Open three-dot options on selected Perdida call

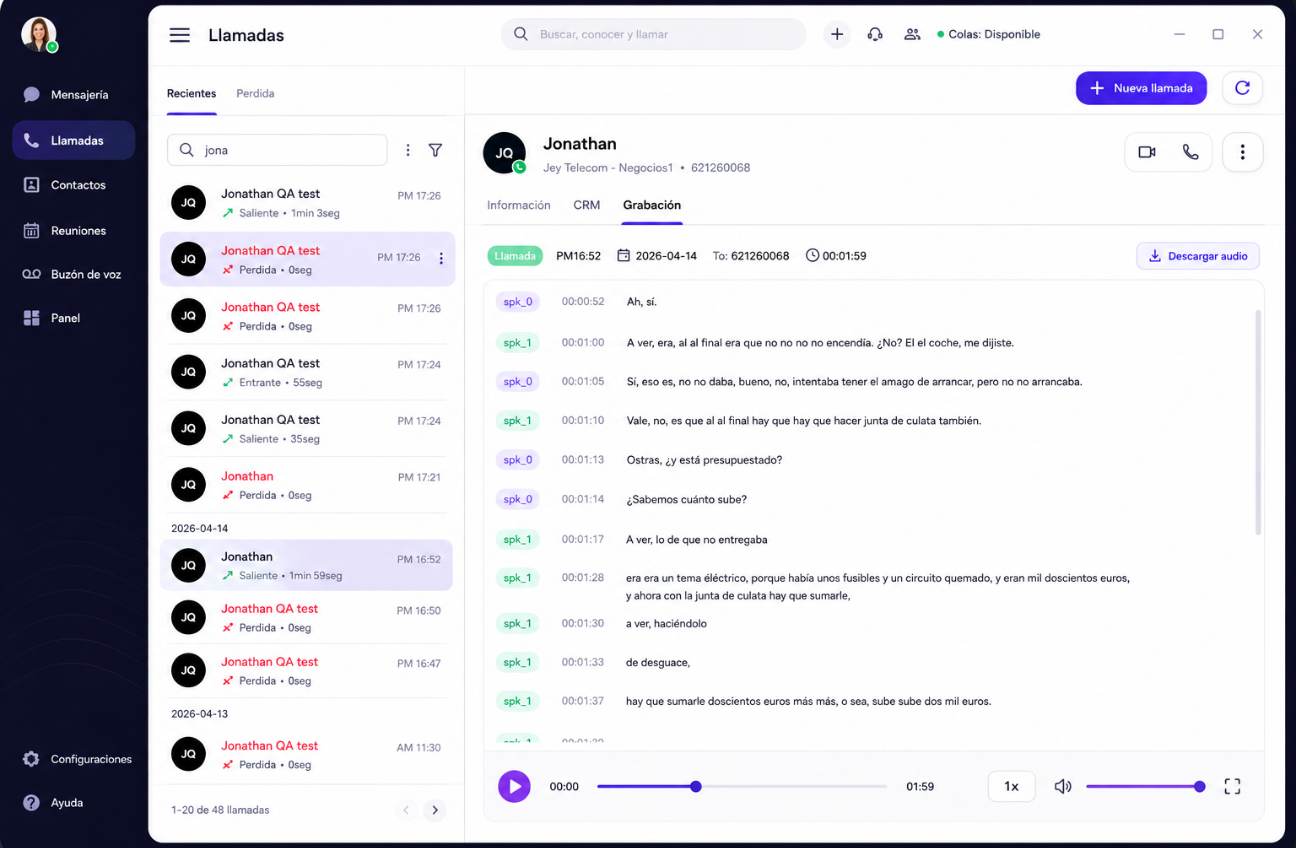click(441, 259)
